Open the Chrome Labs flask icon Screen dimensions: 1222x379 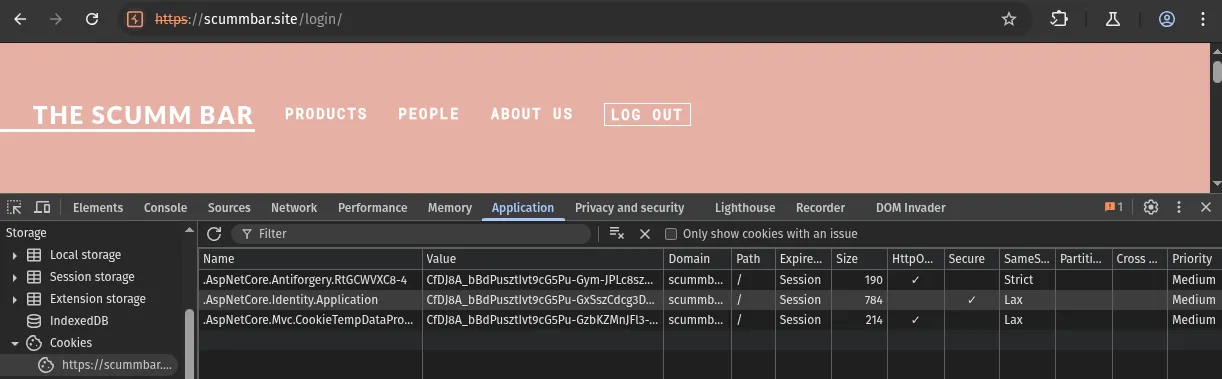tap(1113, 19)
